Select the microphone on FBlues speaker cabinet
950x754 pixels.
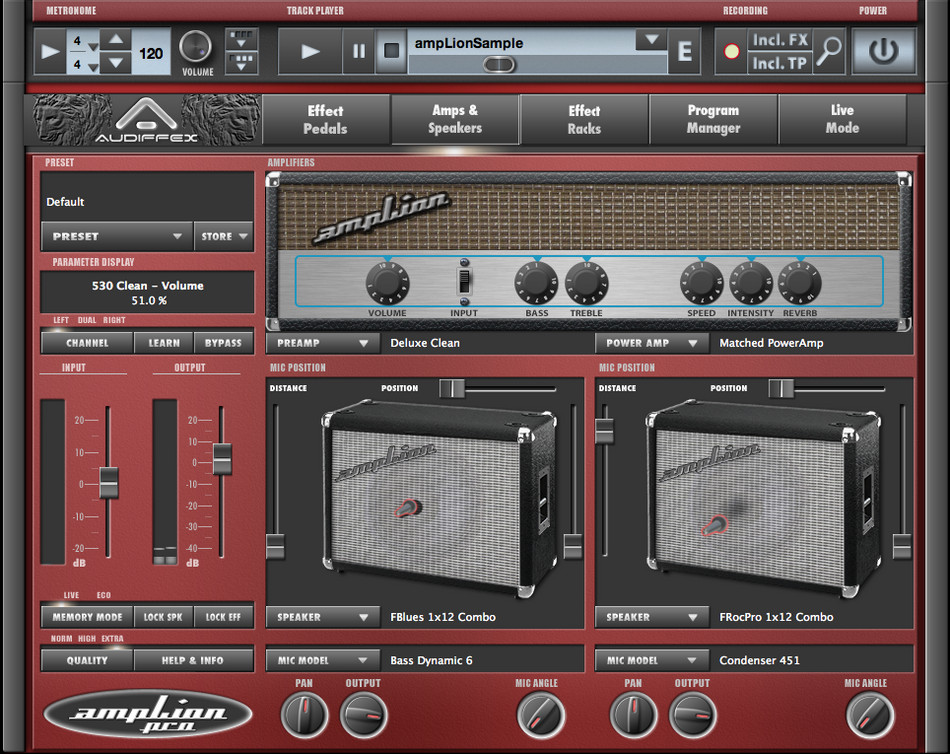point(408,508)
